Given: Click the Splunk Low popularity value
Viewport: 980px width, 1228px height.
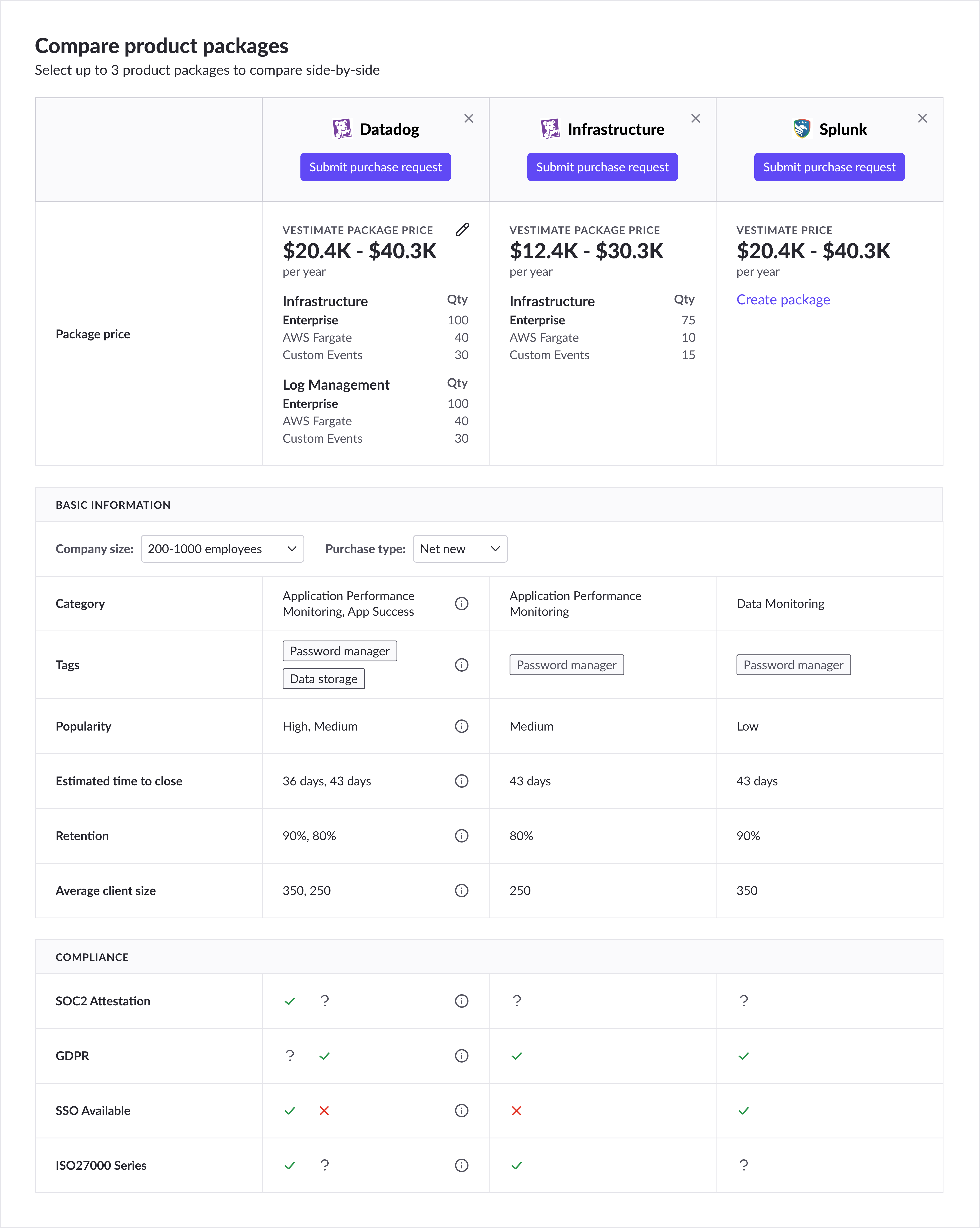Looking at the screenshot, I should tap(747, 726).
